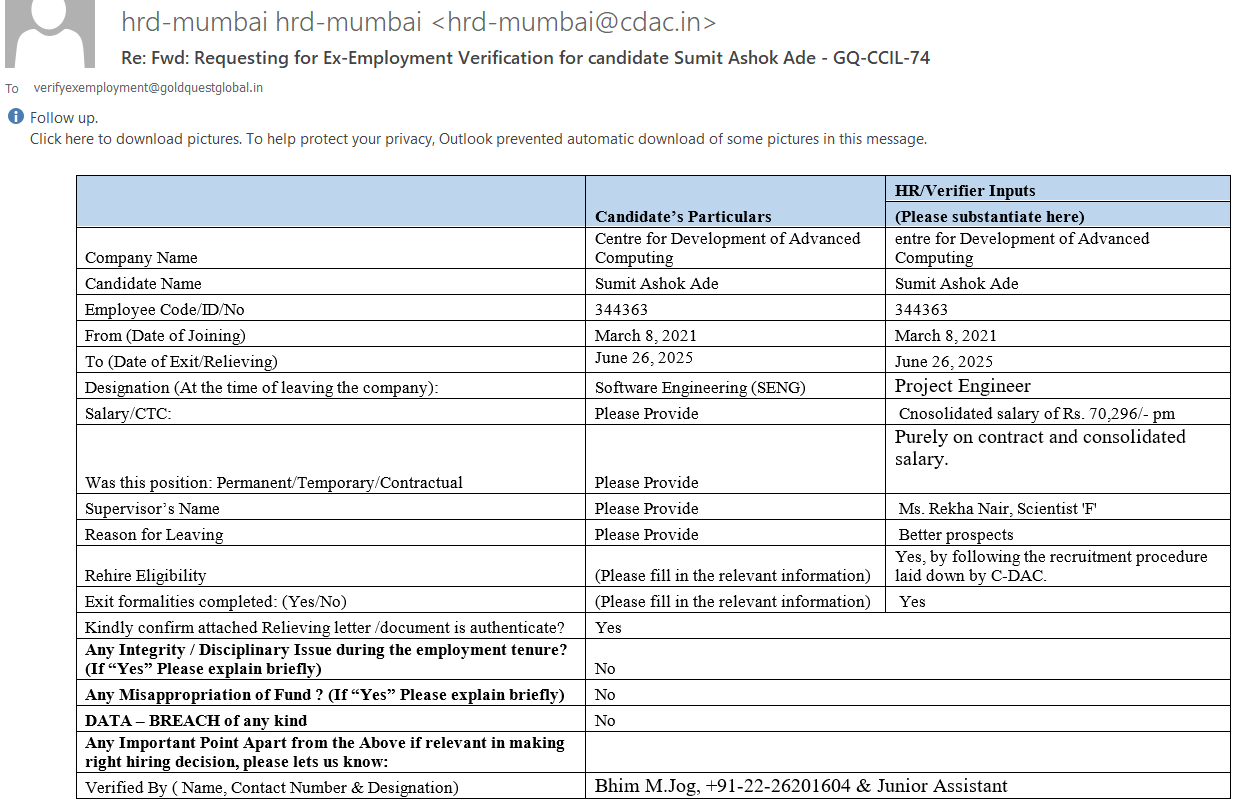
Task: Click rehire answer about C-DAC recruitment procedure
Action: click(1051, 565)
